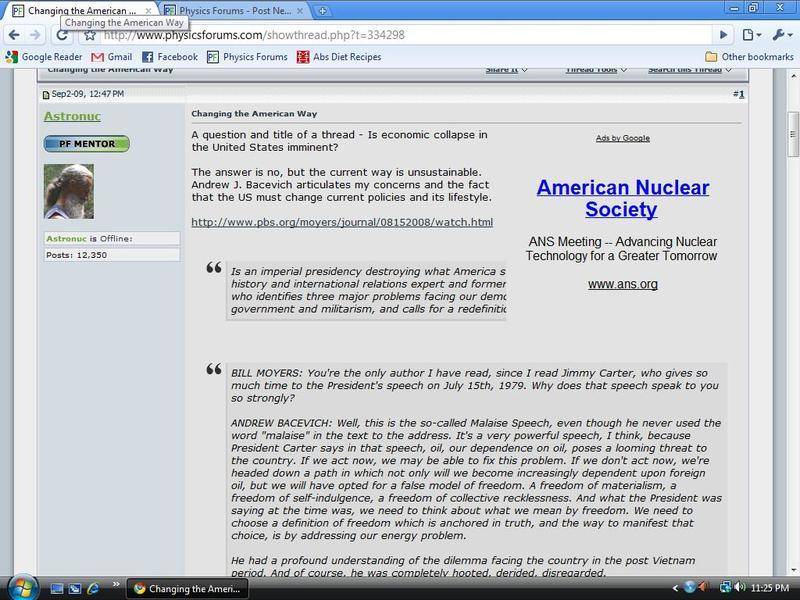The height and width of the screenshot is (600, 800).
Task: Click the volume speaker tray icon
Action: click(x=740, y=588)
